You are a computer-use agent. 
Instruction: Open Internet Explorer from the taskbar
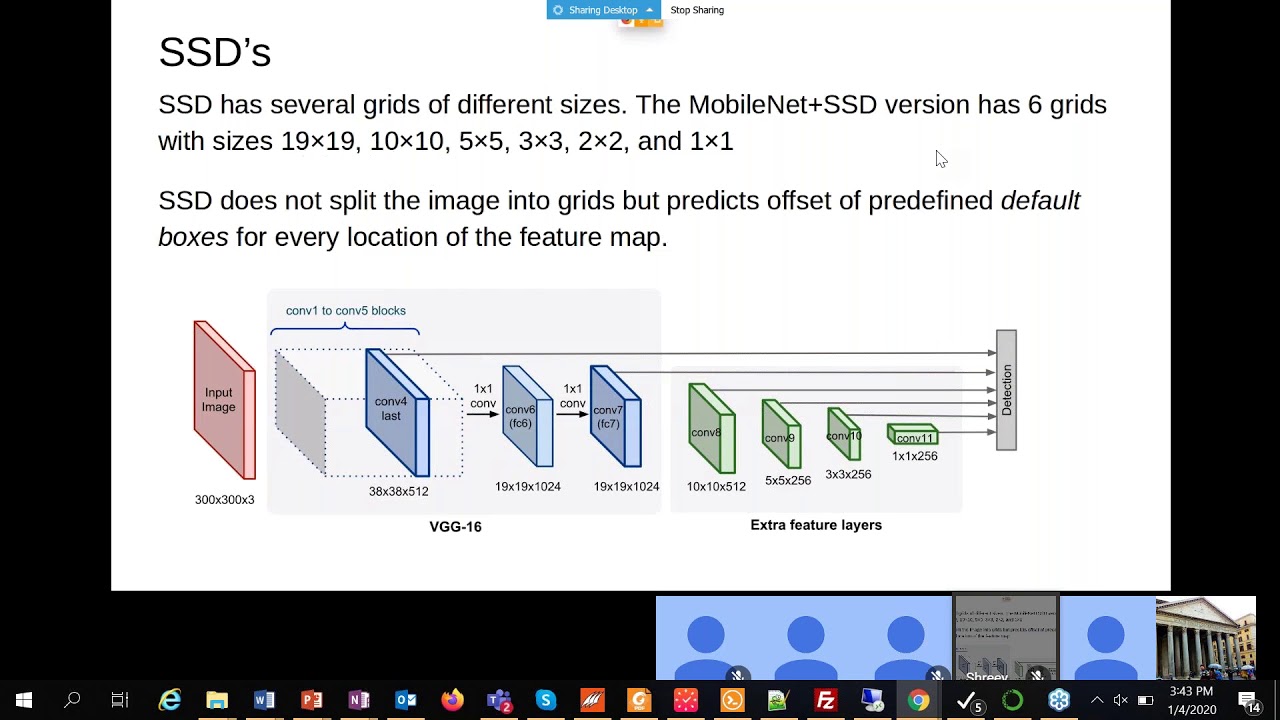[170, 701]
